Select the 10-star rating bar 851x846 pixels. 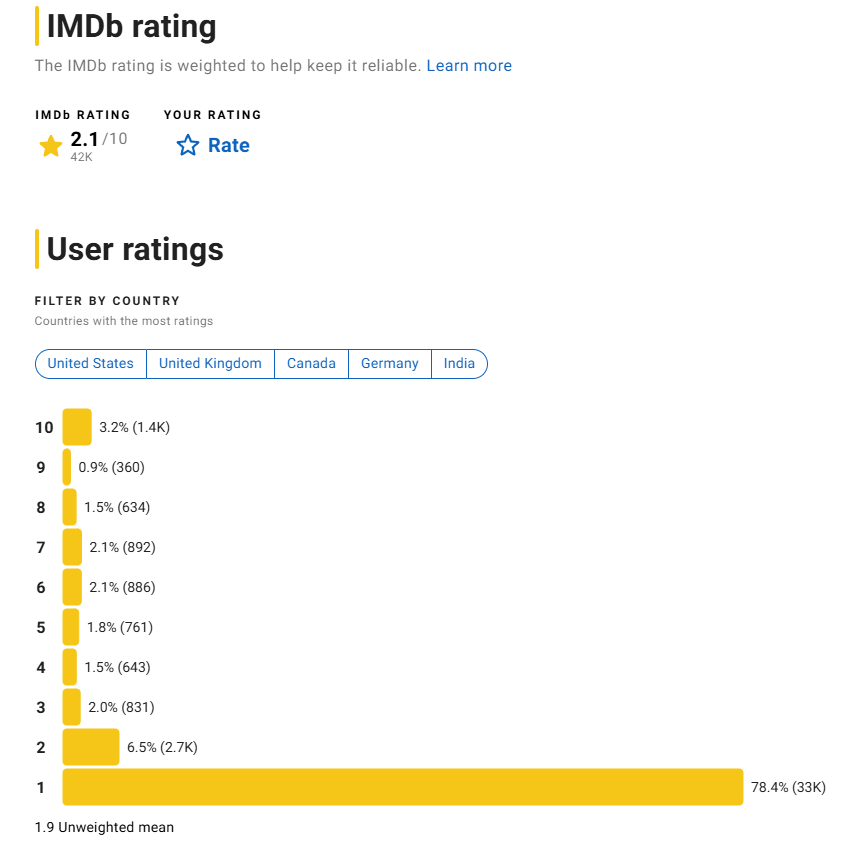point(75,426)
